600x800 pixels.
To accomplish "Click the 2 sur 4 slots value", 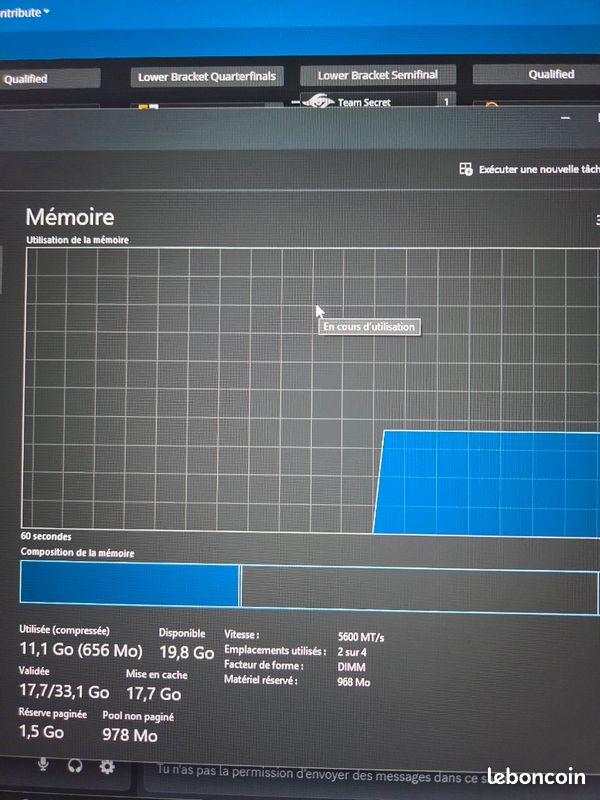I will 352,652.
